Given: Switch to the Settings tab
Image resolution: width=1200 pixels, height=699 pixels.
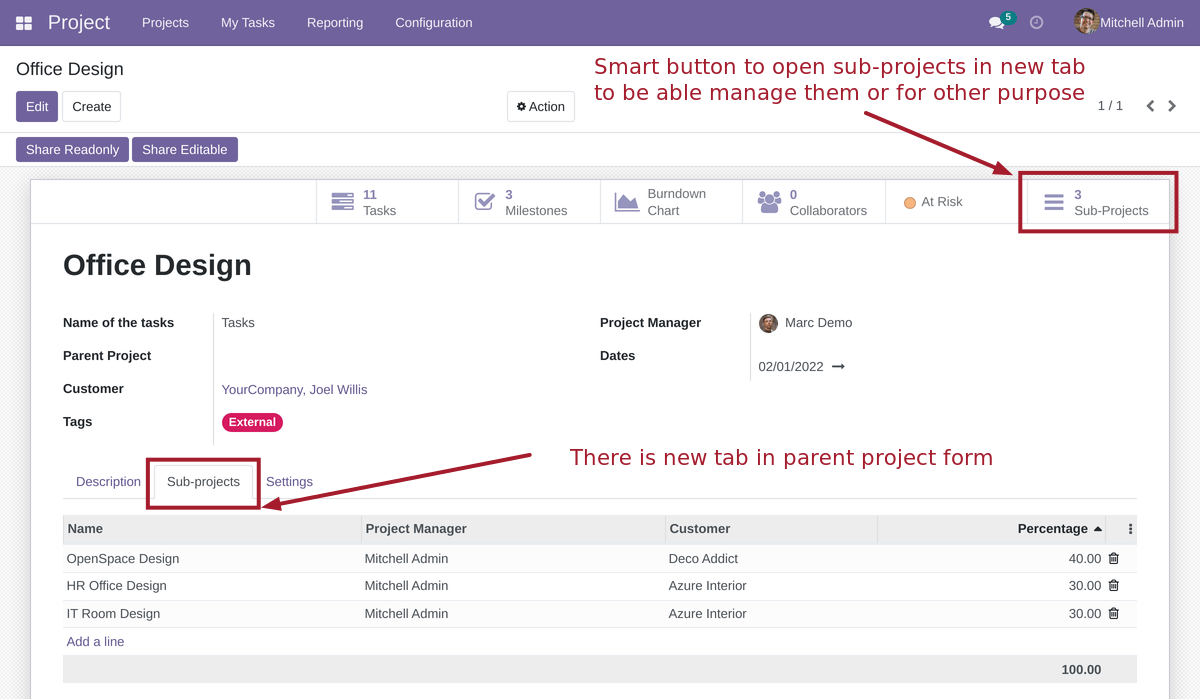Looking at the screenshot, I should point(289,481).
